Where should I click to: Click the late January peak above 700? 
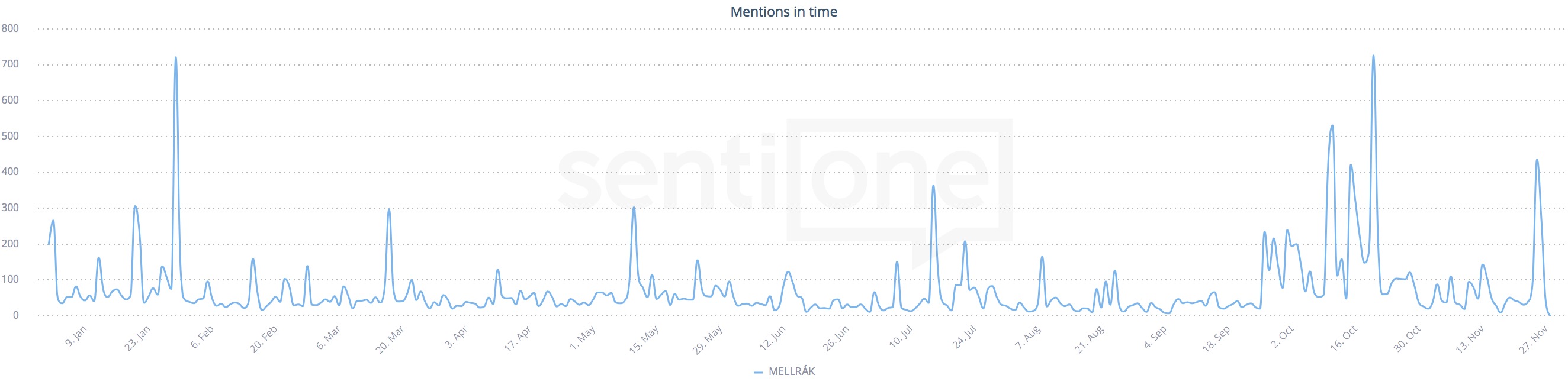coord(176,59)
